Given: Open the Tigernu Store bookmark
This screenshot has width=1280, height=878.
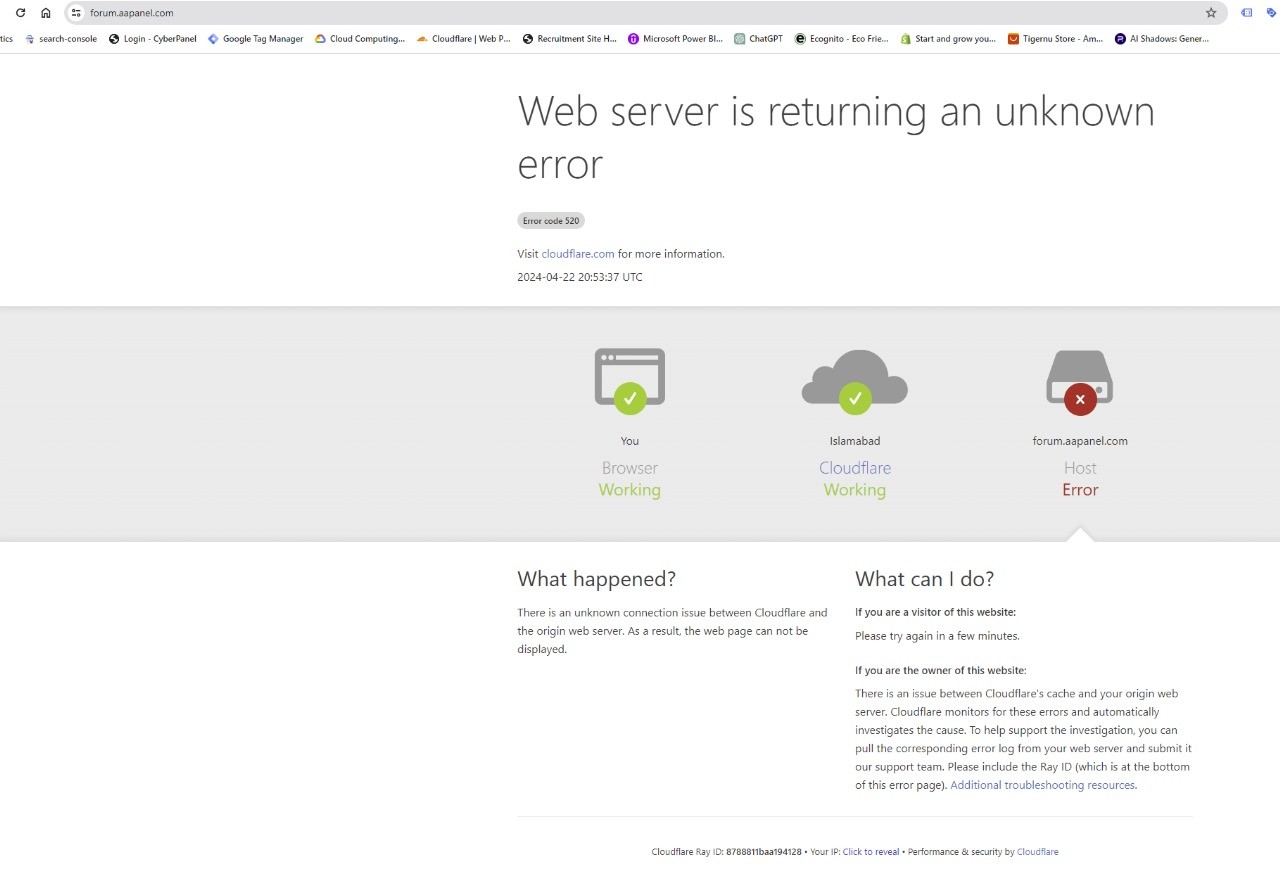Looking at the screenshot, I should [x=1056, y=39].
